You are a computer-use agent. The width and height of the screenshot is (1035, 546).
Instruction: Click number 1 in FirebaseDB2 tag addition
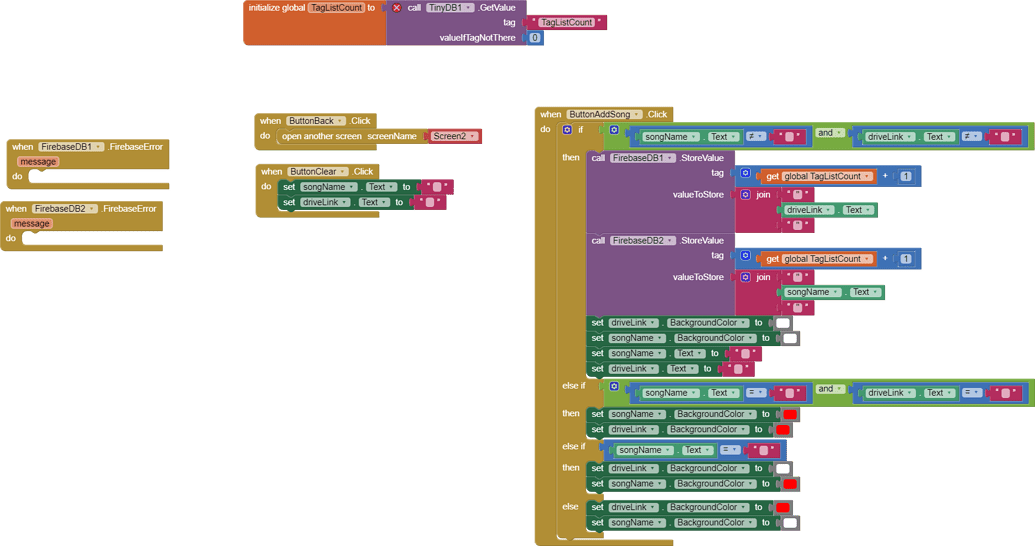pyautogui.click(x=906, y=259)
